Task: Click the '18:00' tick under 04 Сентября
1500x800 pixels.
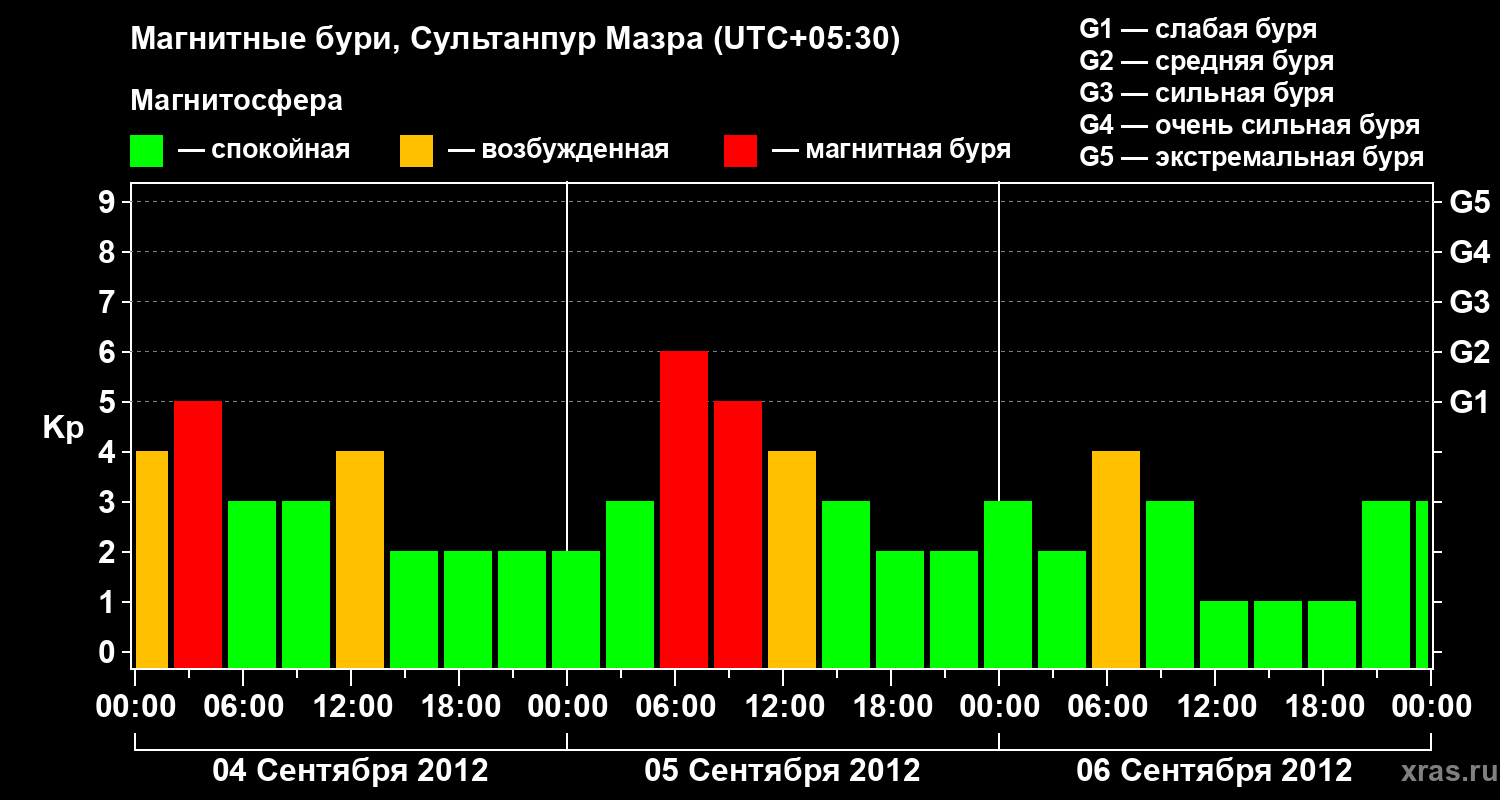Action: 459,707
